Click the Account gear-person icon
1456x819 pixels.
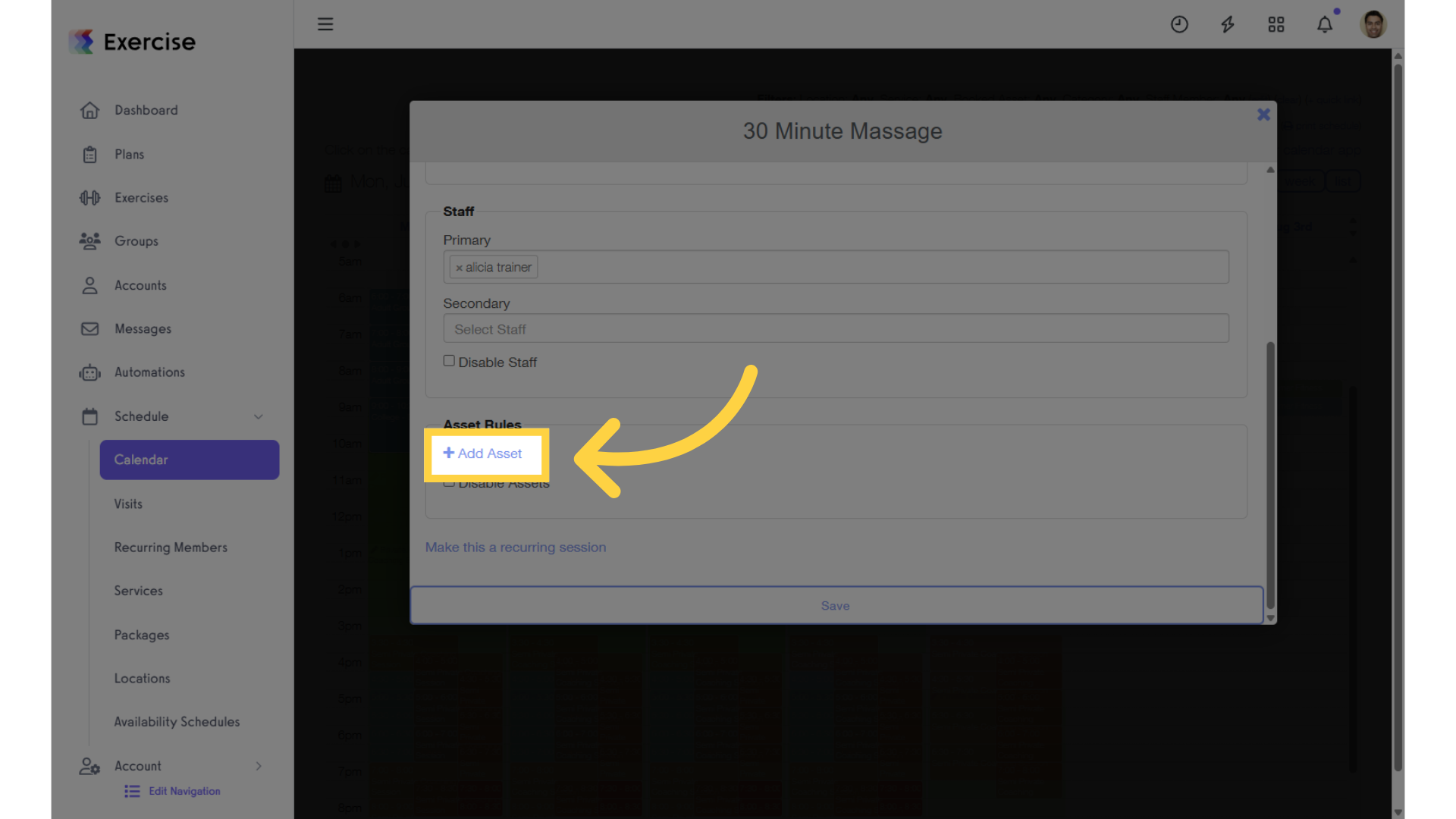tap(89, 766)
